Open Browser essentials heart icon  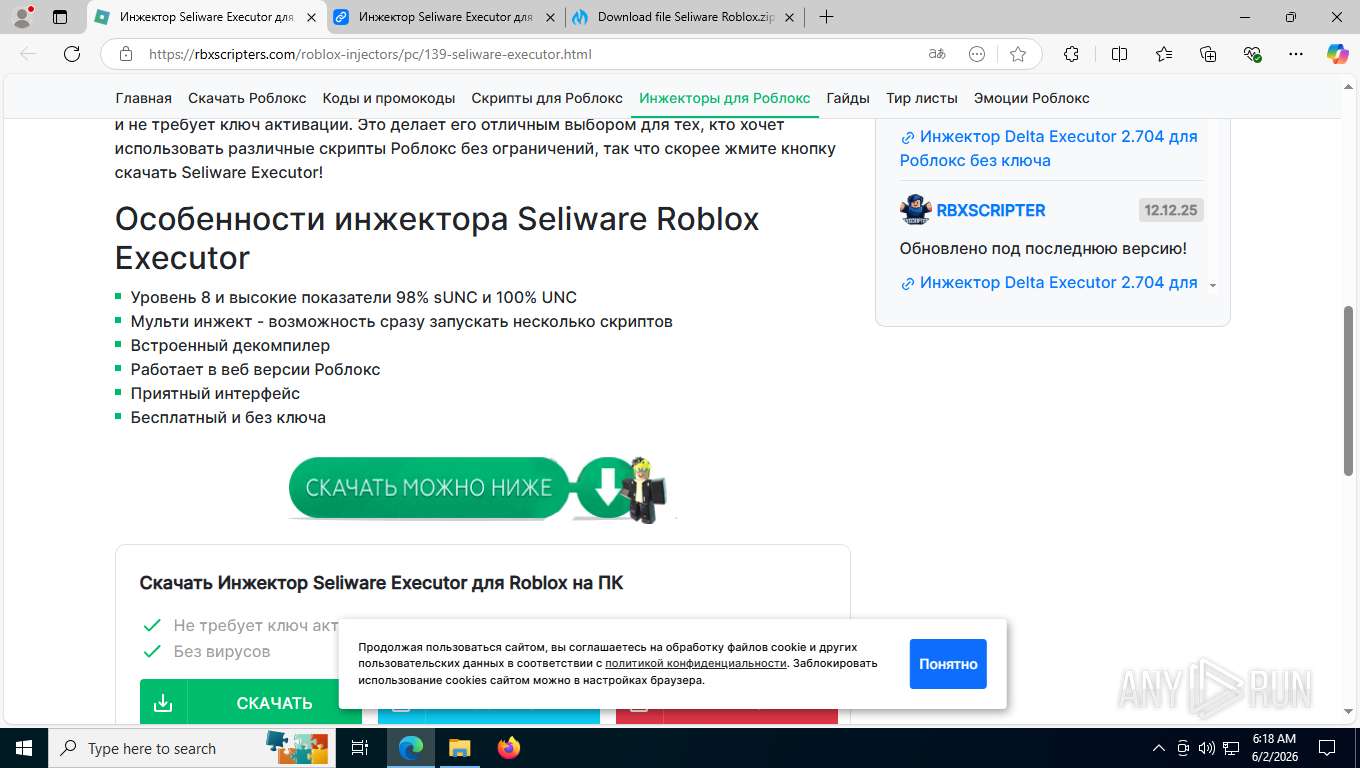[1253, 54]
